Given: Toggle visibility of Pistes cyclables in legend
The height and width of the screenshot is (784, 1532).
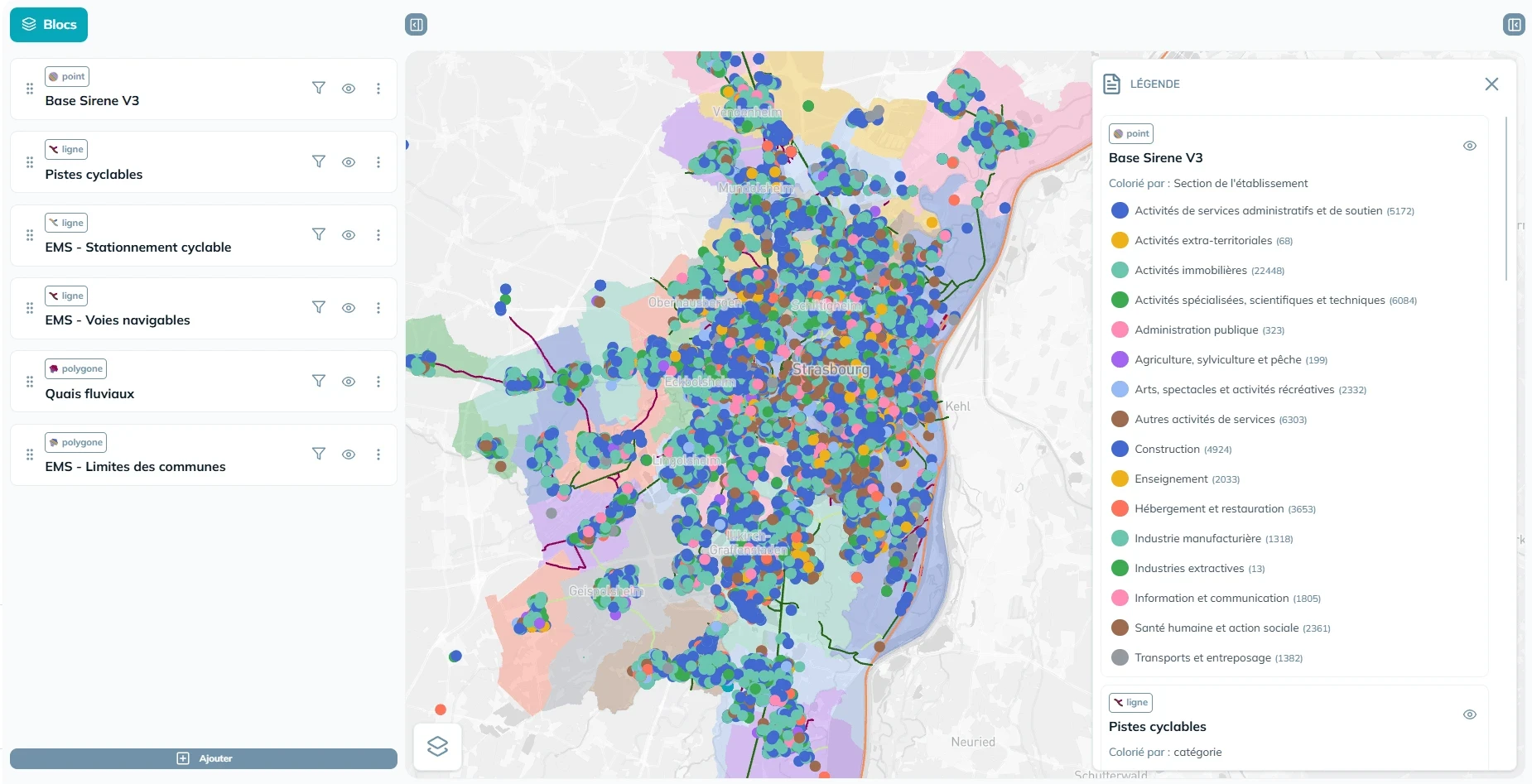Looking at the screenshot, I should click(1470, 714).
